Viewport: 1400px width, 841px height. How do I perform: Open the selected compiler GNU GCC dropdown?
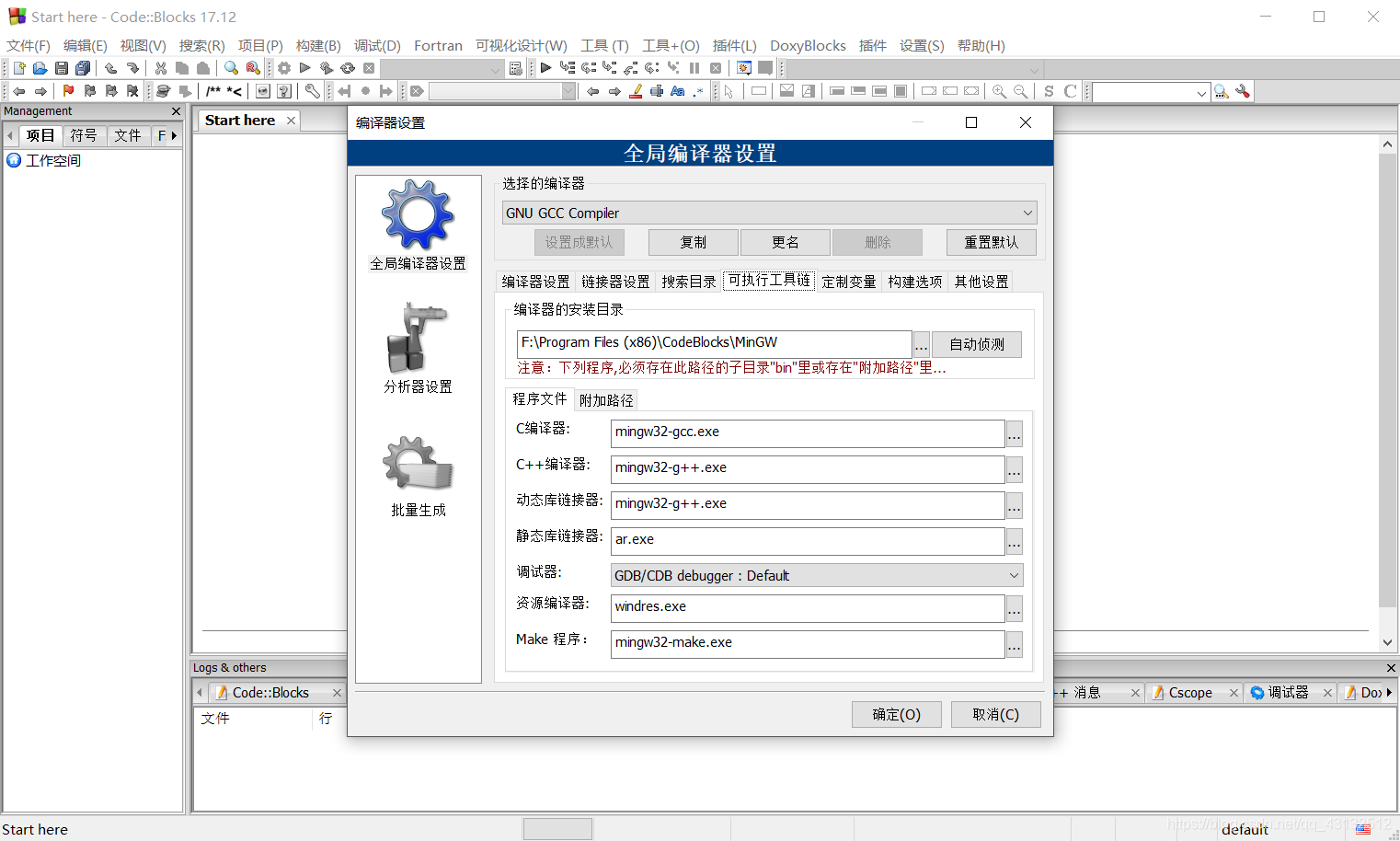(x=770, y=213)
